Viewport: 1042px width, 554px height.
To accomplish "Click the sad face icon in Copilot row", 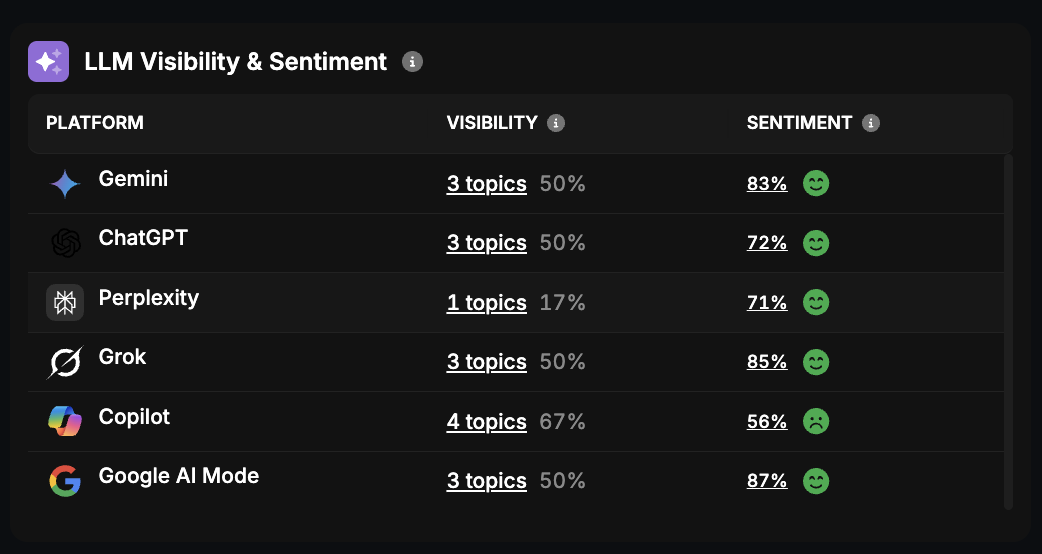I will [816, 422].
